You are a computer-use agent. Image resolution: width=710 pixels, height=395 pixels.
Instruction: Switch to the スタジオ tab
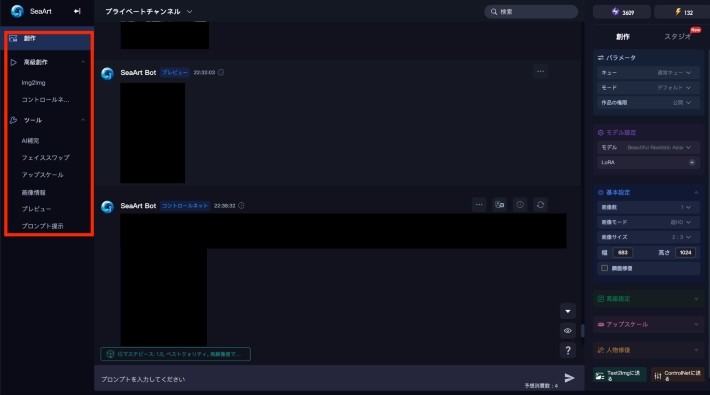point(677,37)
